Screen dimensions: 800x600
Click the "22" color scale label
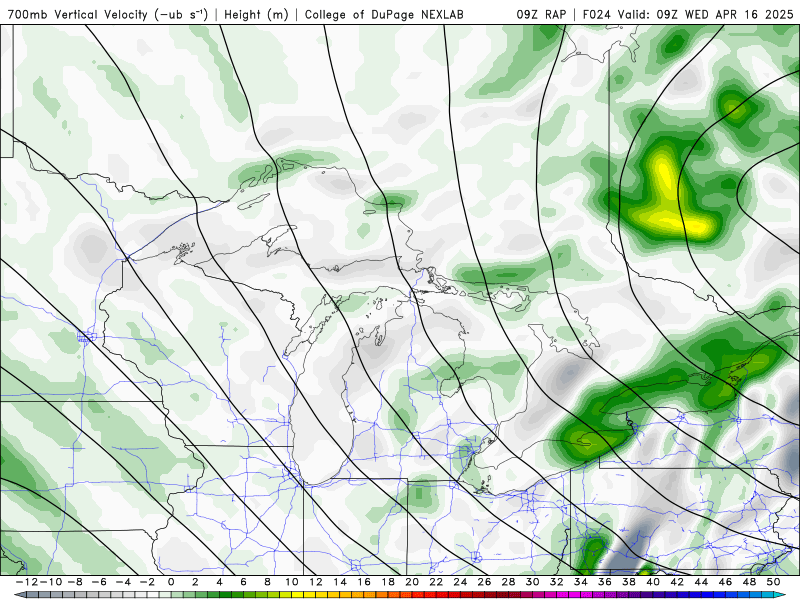click(x=436, y=582)
